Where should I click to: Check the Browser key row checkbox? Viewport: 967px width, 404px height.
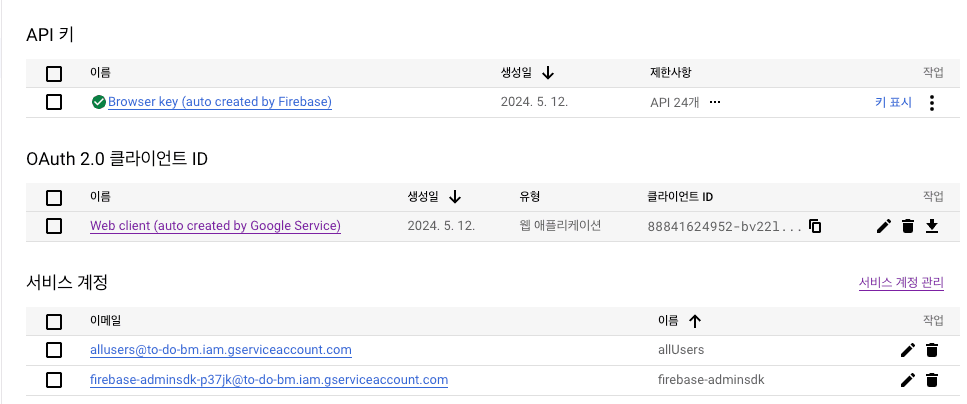[54, 102]
